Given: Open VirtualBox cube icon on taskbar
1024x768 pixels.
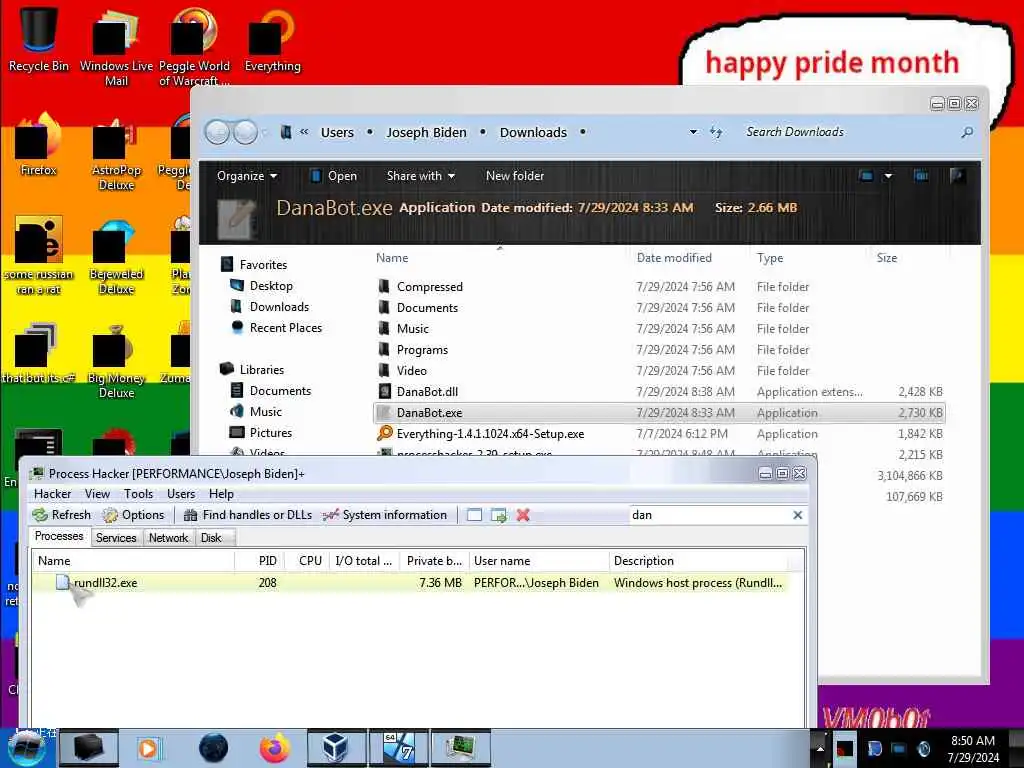Looking at the screenshot, I should click(334, 748).
